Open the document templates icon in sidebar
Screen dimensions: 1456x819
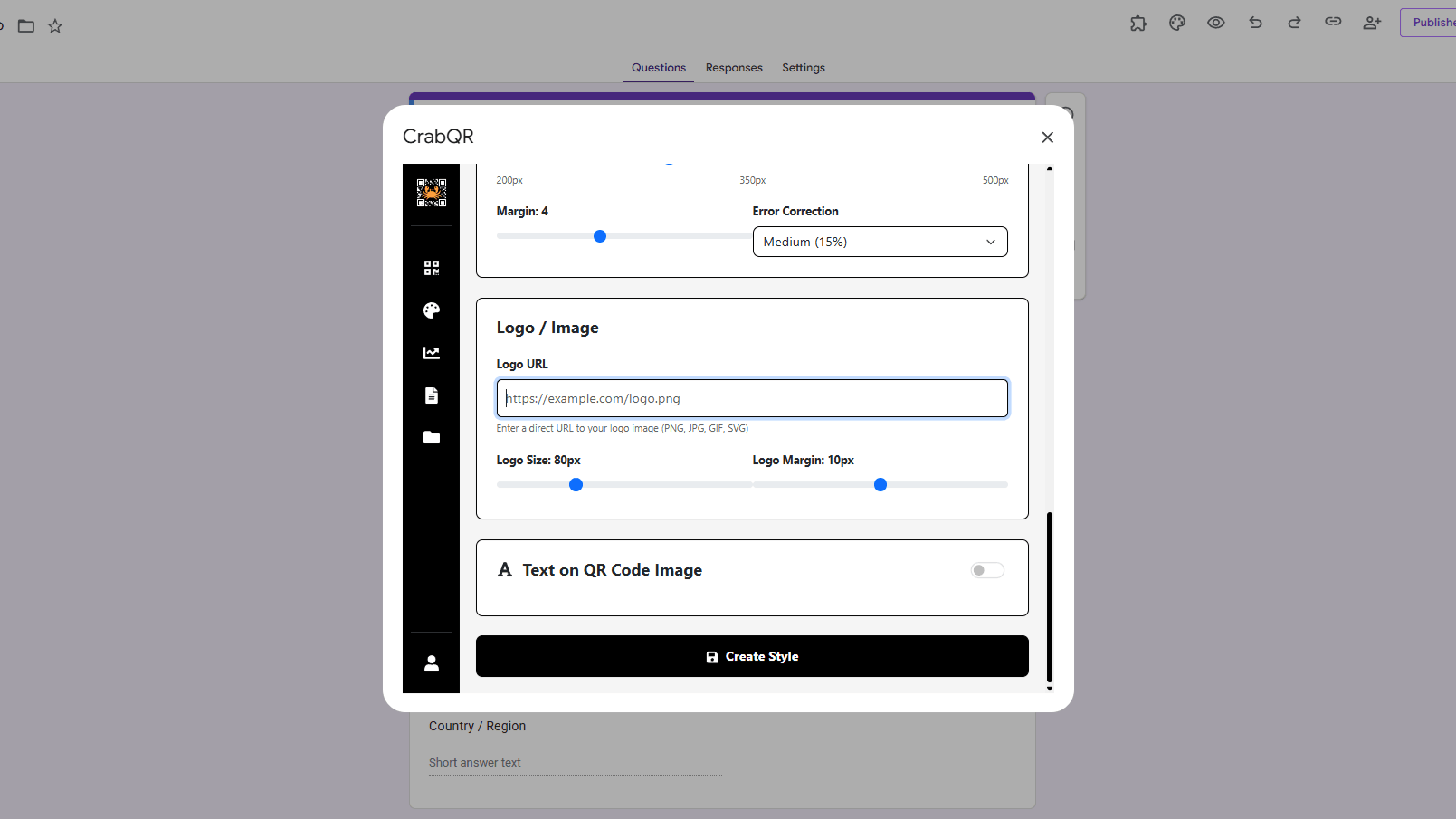coord(431,395)
